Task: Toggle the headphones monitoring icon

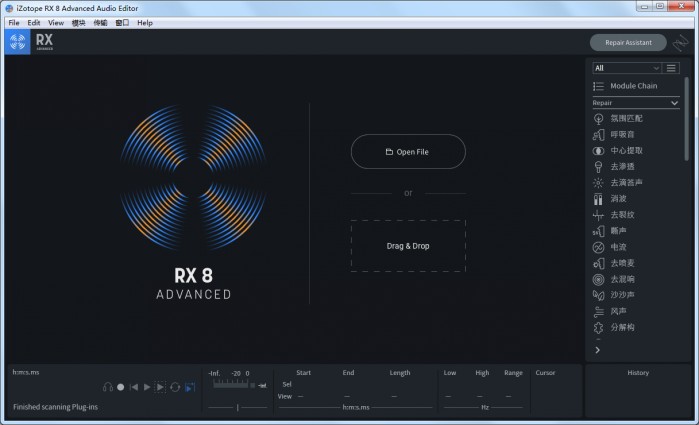Action: coord(107,387)
